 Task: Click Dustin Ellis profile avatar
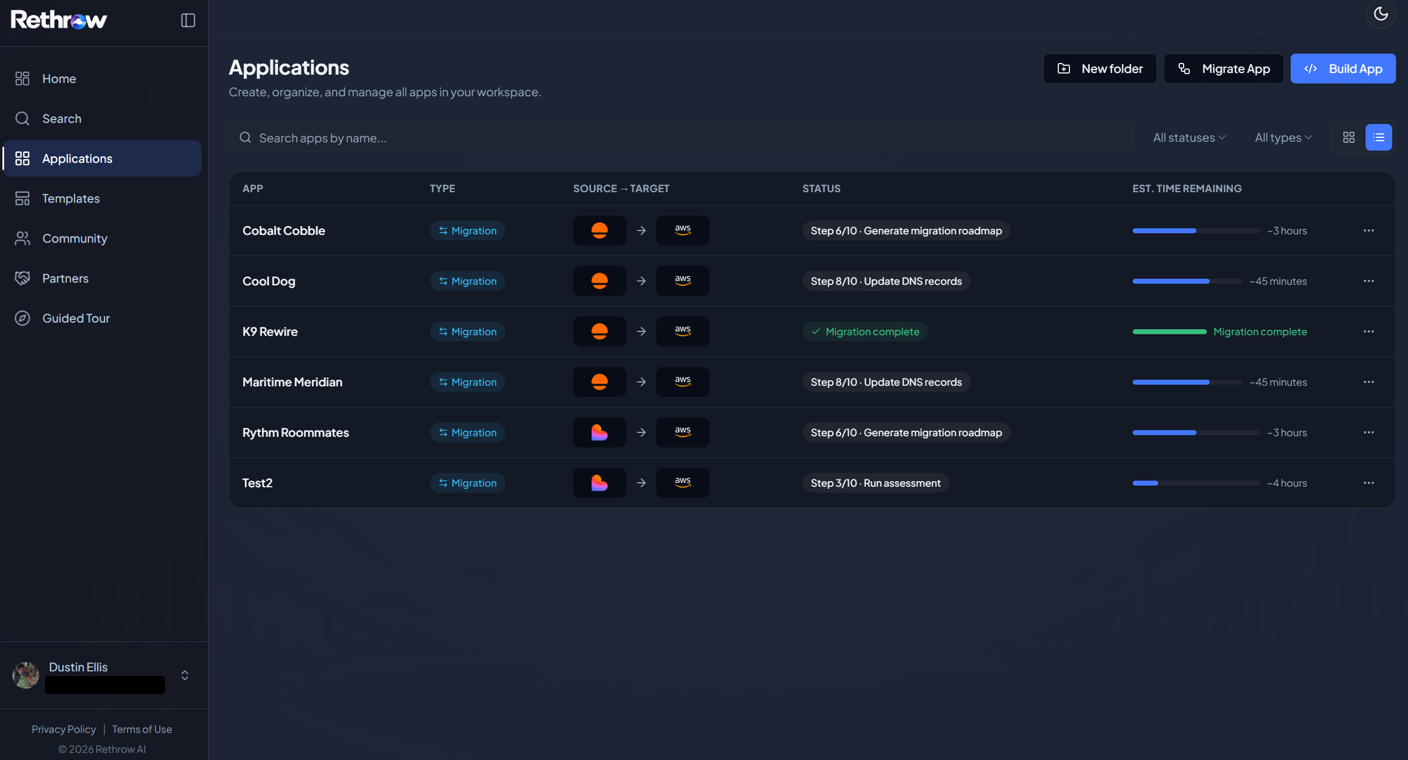[26, 675]
